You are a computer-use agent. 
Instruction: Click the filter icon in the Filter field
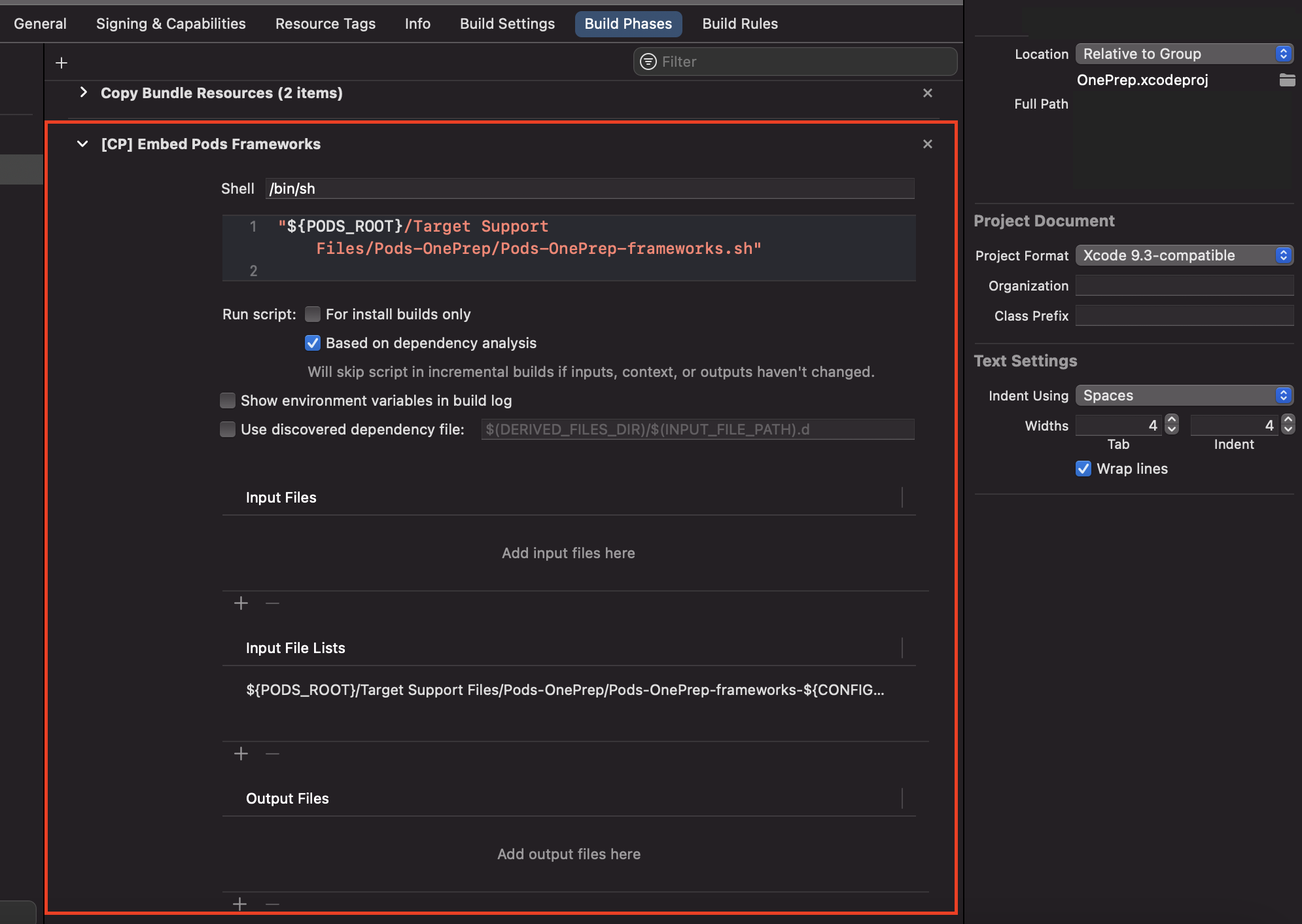point(648,62)
